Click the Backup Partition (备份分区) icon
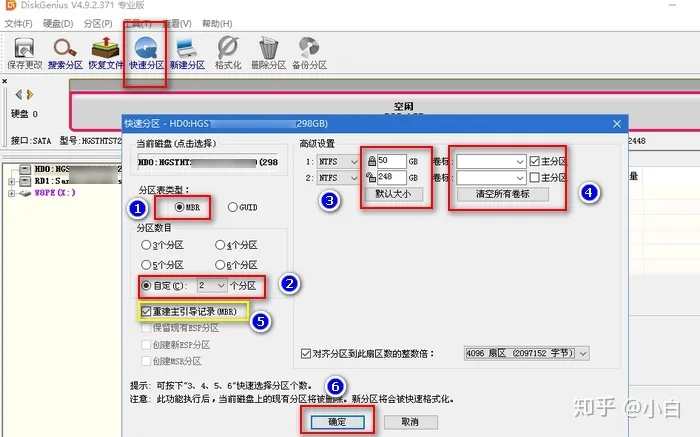Viewport: 700px width, 437px height. tap(309, 50)
